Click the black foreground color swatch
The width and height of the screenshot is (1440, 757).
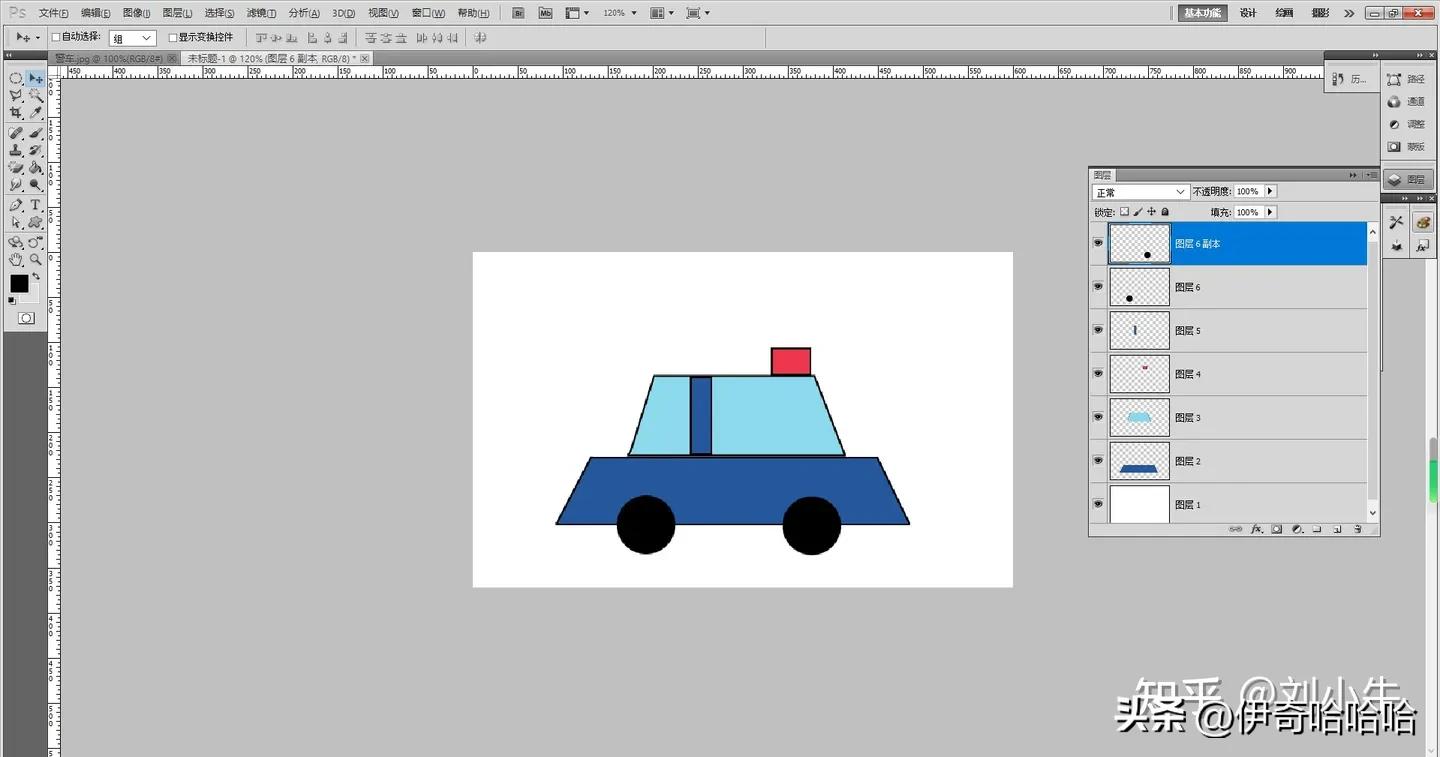(19, 283)
